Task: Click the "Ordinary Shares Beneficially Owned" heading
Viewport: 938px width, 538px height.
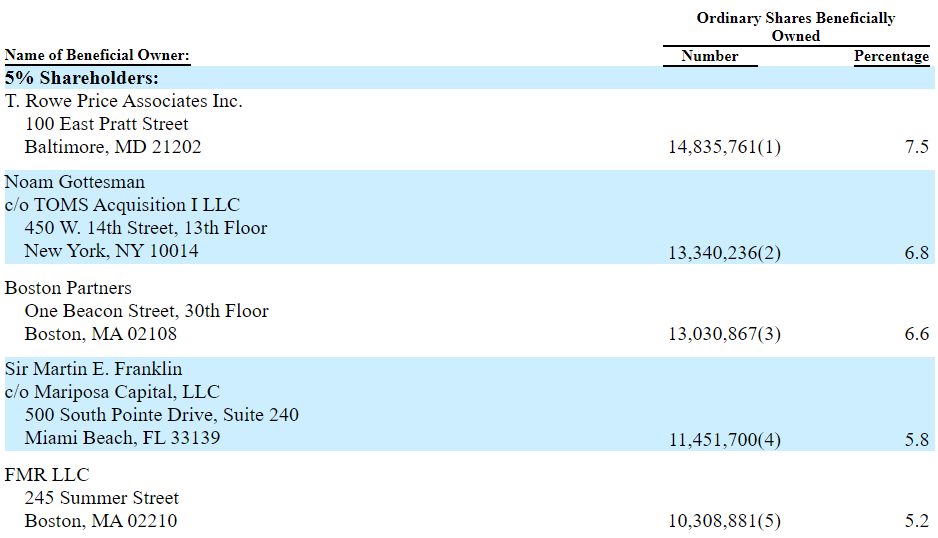Action: coord(795,27)
